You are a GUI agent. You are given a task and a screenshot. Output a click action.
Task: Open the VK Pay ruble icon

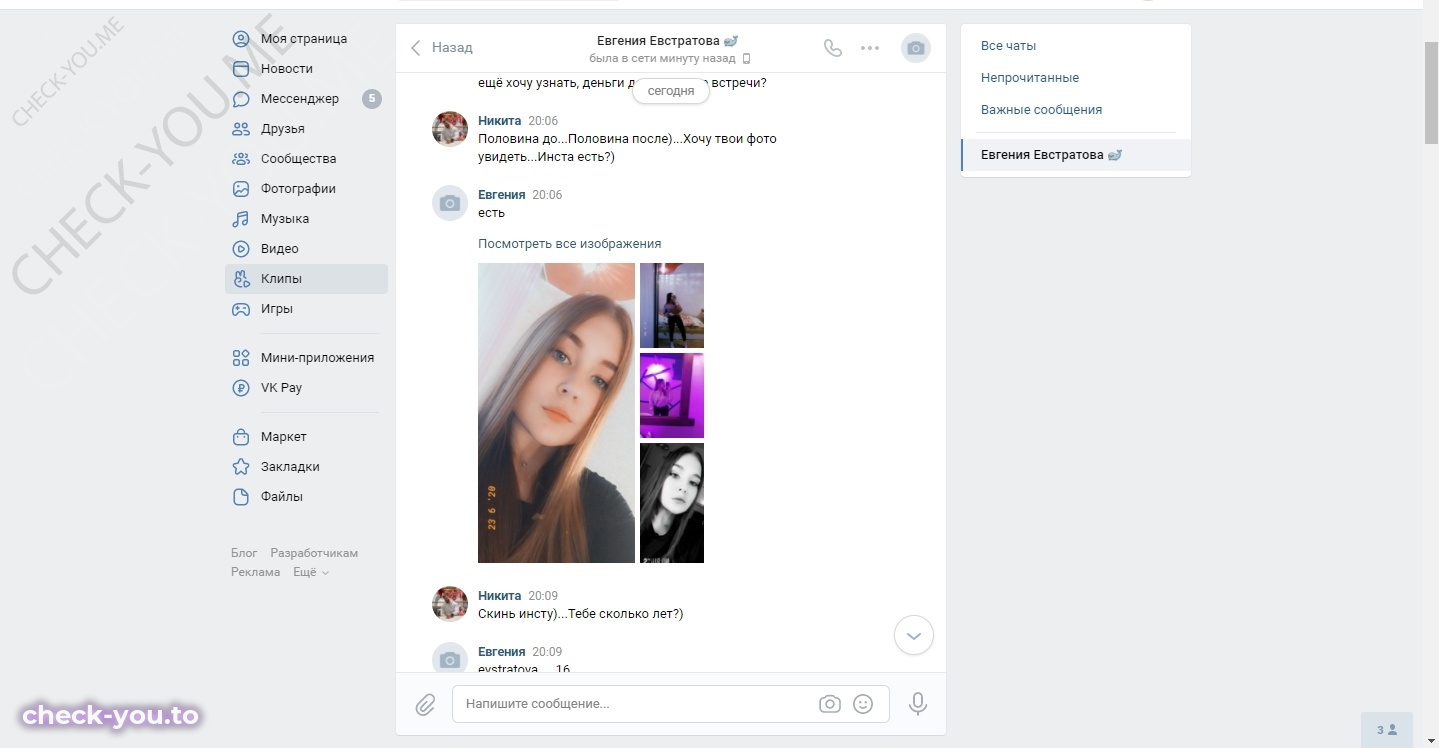click(x=241, y=388)
